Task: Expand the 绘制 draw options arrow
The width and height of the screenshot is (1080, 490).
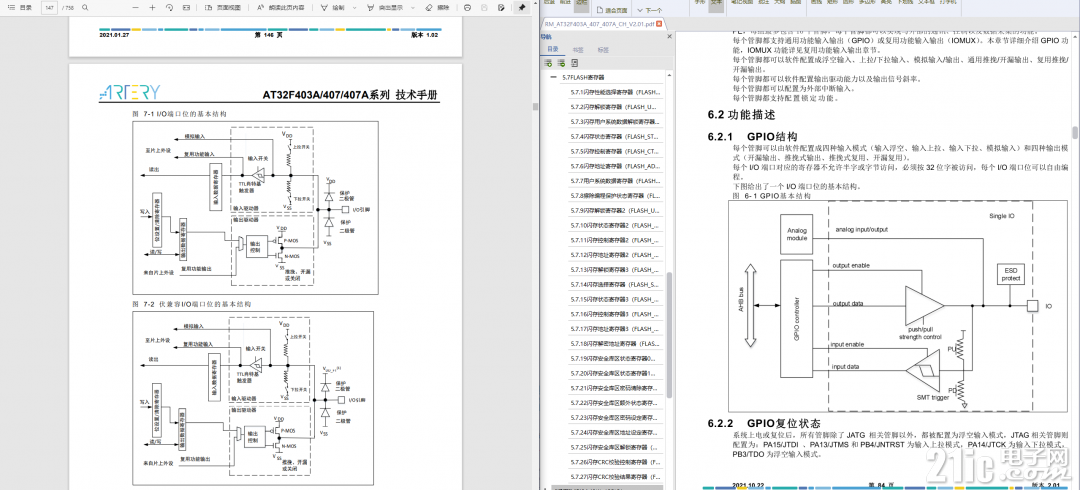Action: point(353,8)
